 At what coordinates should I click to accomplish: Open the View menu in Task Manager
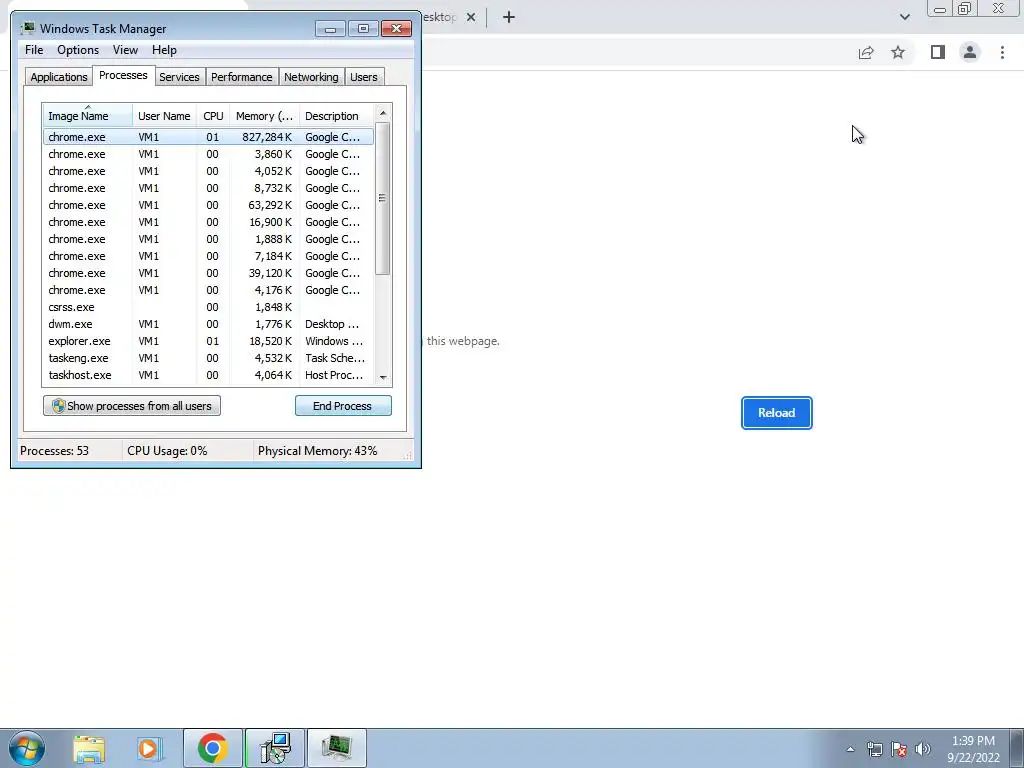tap(125, 50)
